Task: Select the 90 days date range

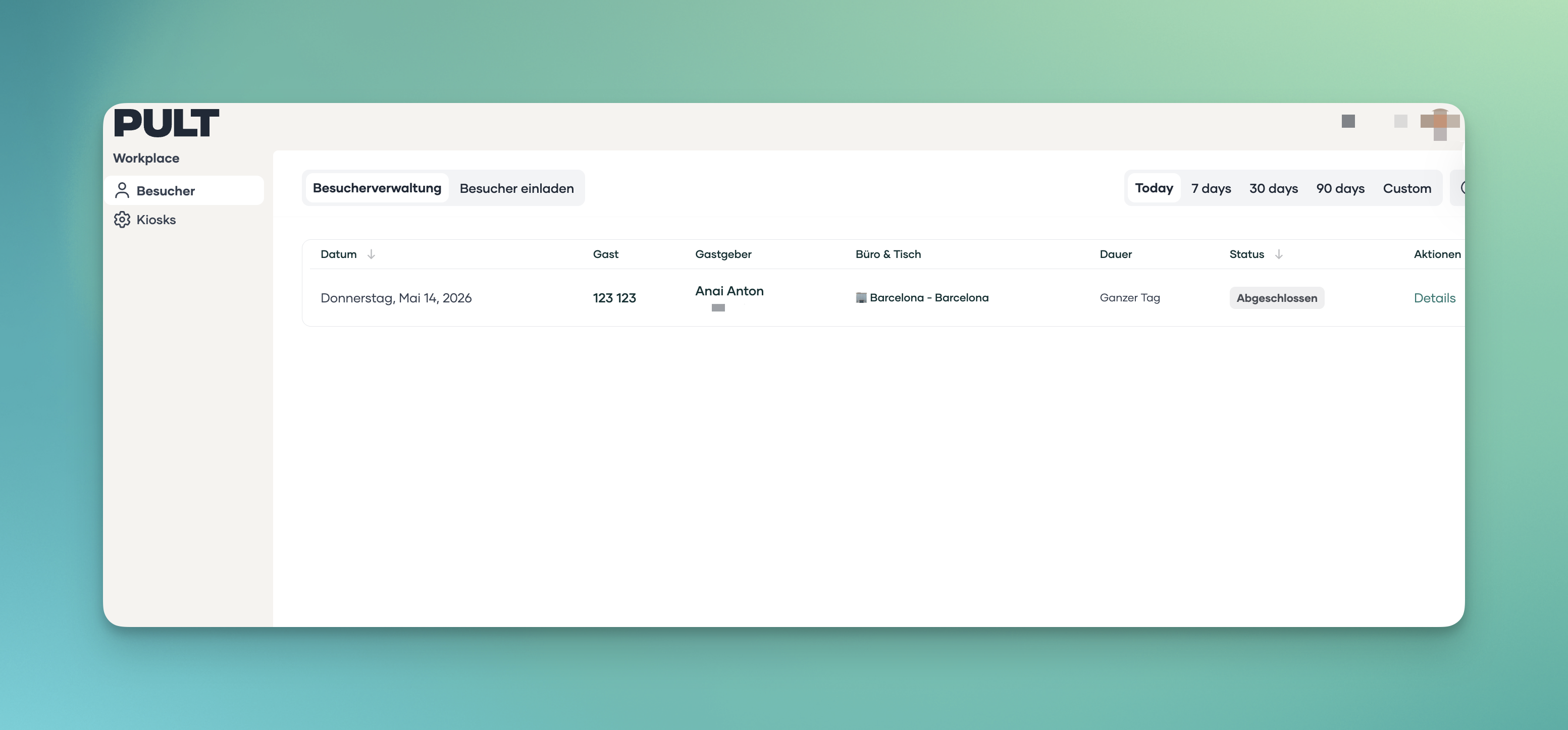Action: (x=1340, y=188)
